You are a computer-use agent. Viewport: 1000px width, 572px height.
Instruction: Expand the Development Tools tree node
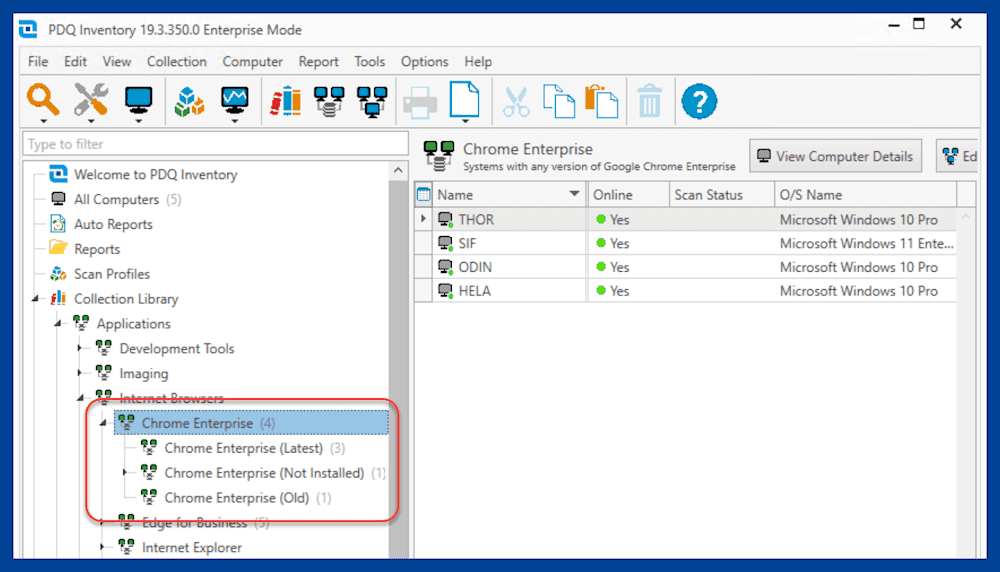click(x=80, y=348)
